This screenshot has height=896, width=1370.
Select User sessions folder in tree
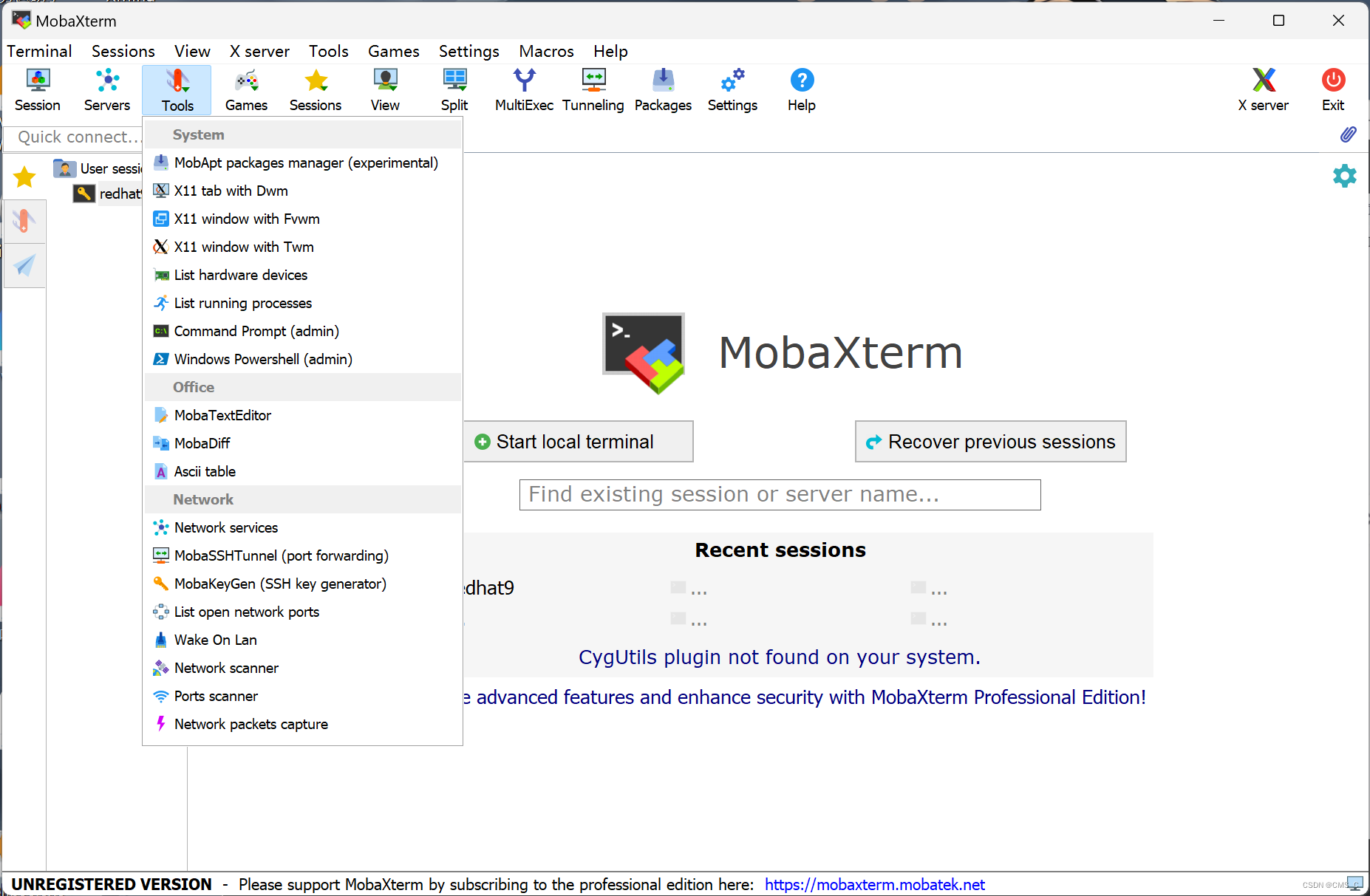98,168
